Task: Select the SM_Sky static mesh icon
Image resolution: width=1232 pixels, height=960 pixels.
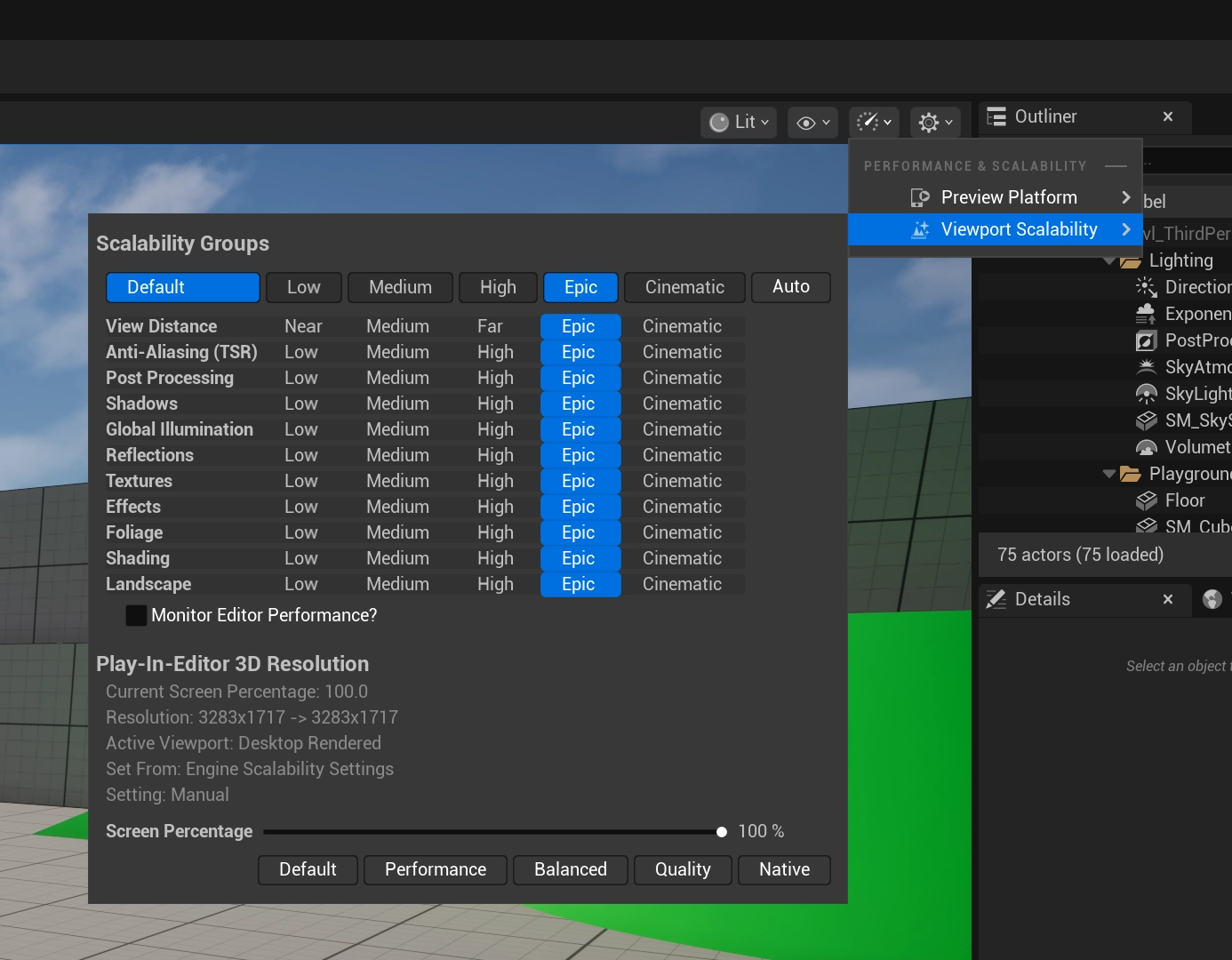Action: pyautogui.click(x=1147, y=420)
